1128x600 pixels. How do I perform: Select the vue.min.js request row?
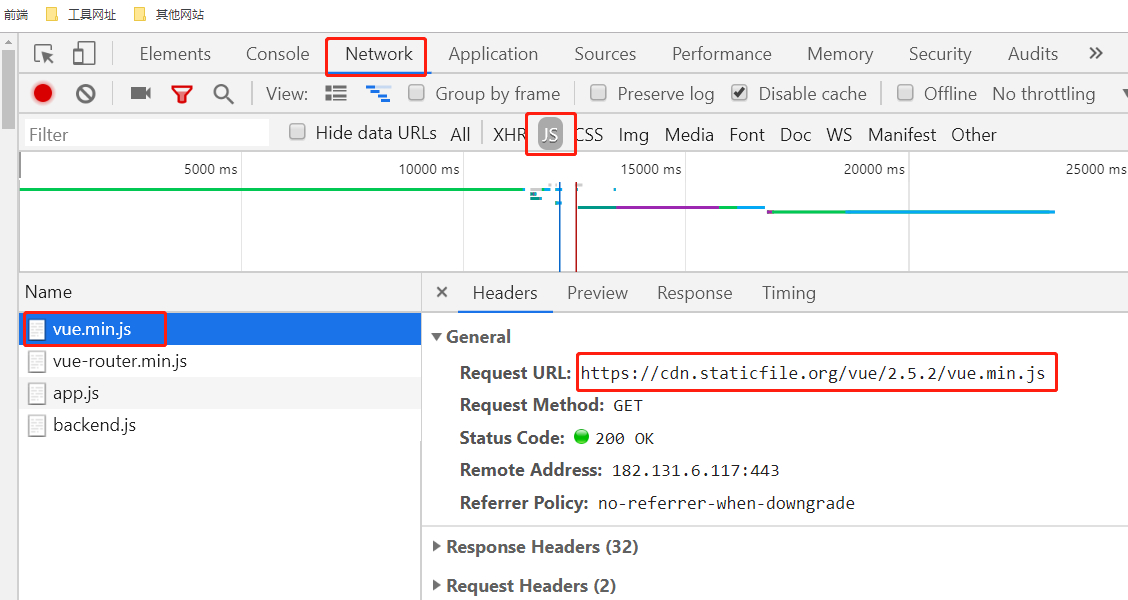220,329
